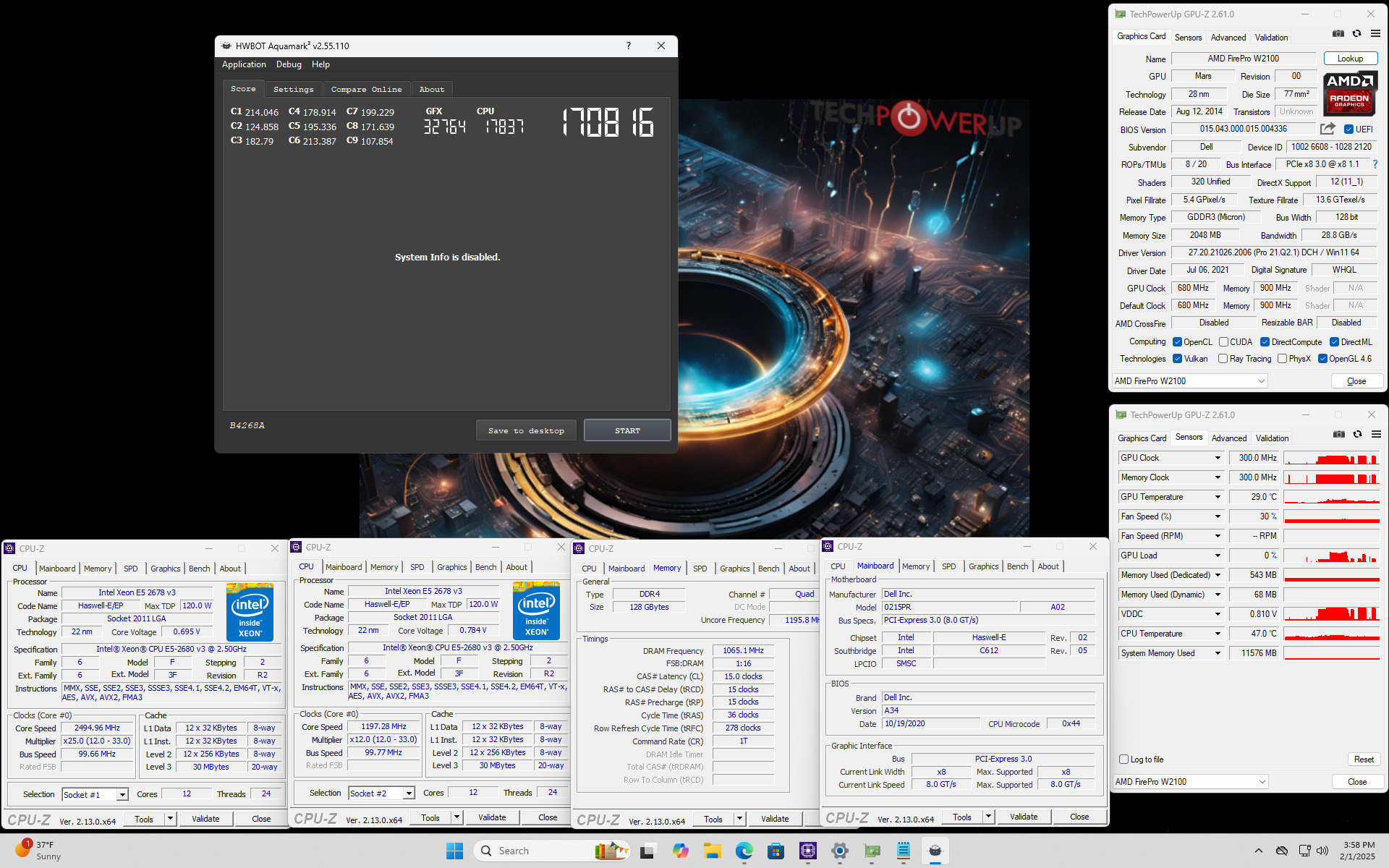Expand the Fan Speed (%) sensor dropdown
Viewport: 1389px width, 868px height.
click(1218, 516)
